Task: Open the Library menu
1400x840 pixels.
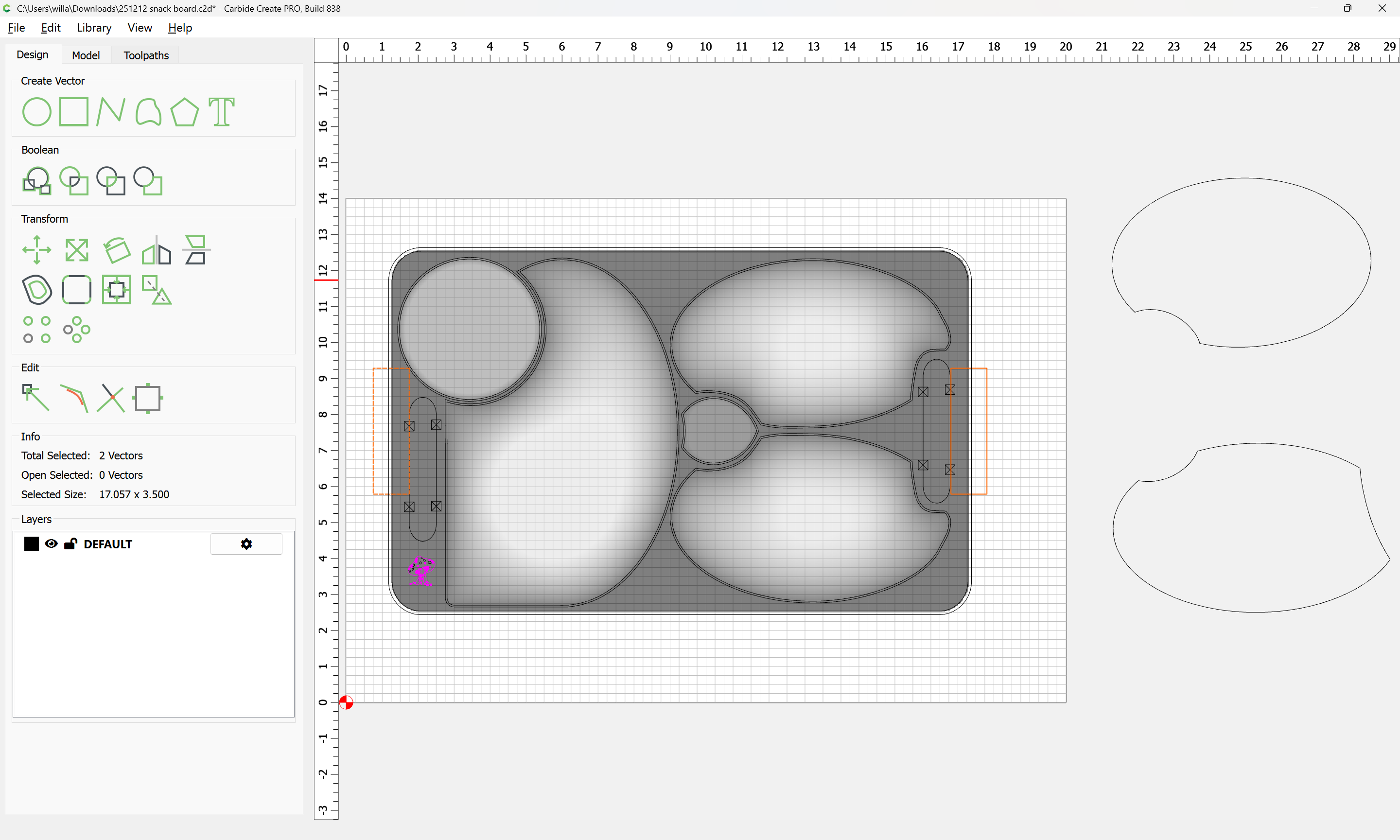Action: coord(94,28)
